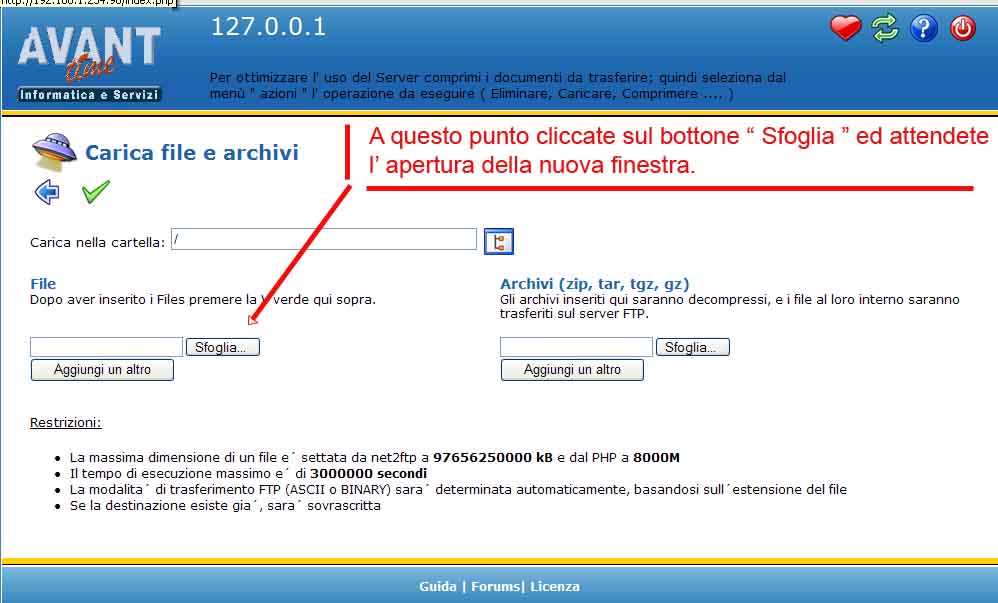Click the UFO icon beside page title
Screen dimensions: 998x603
[x=54, y=152]
